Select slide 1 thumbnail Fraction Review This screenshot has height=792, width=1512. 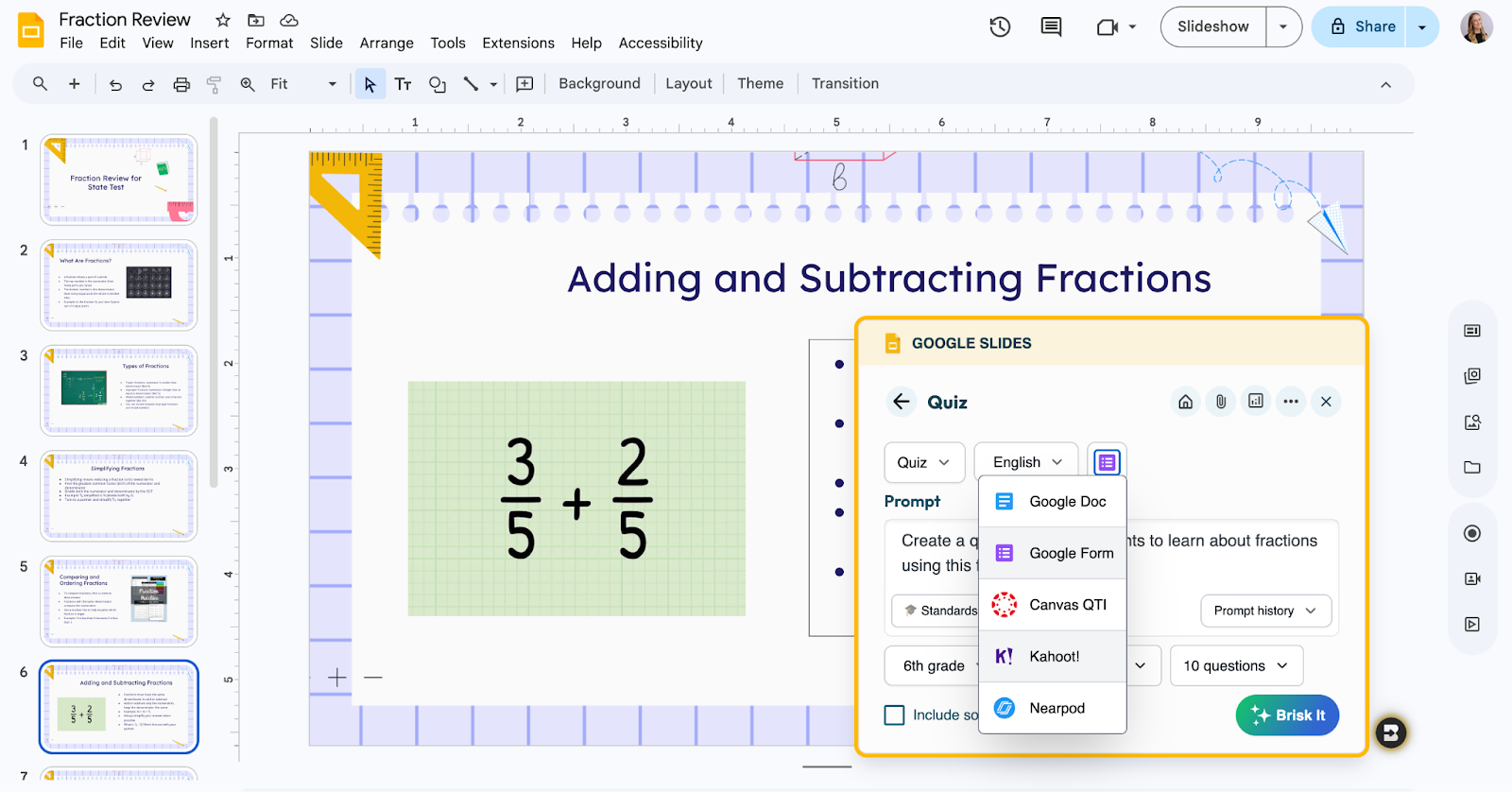click(119, 180)
